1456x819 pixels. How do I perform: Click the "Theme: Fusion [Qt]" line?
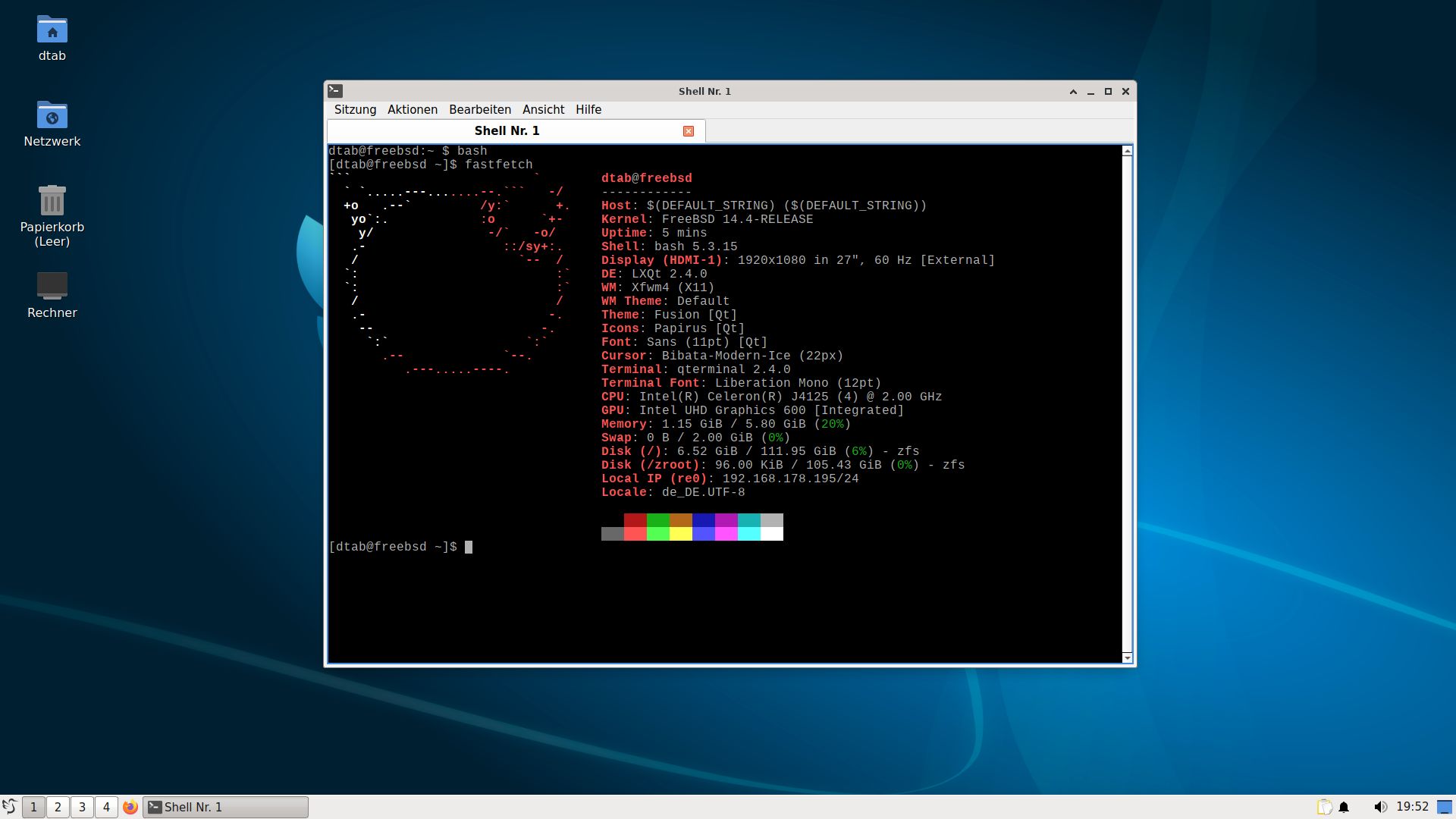670,315
